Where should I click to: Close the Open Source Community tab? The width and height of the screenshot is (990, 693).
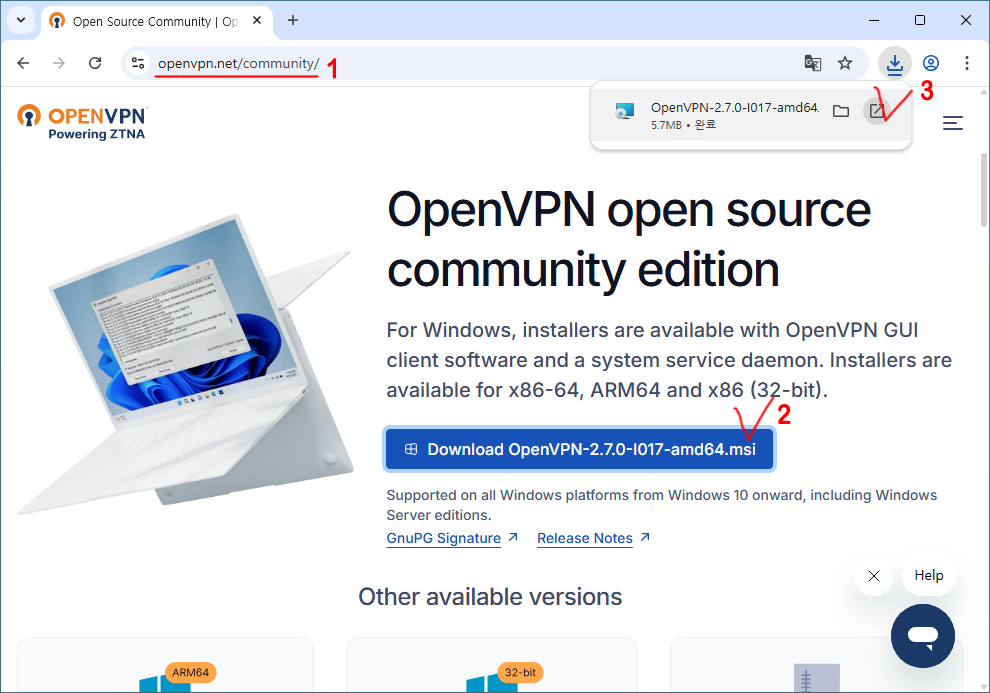pyautogui.click(x=257, y=21)
